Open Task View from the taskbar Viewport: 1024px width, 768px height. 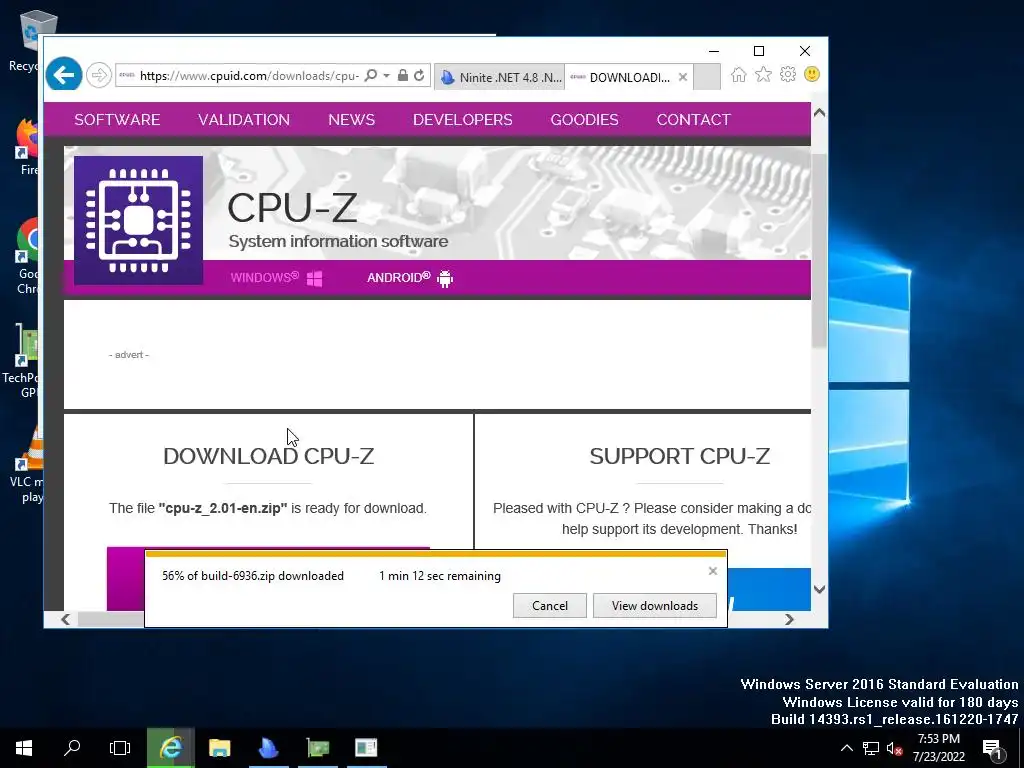[x=120, y=748]
